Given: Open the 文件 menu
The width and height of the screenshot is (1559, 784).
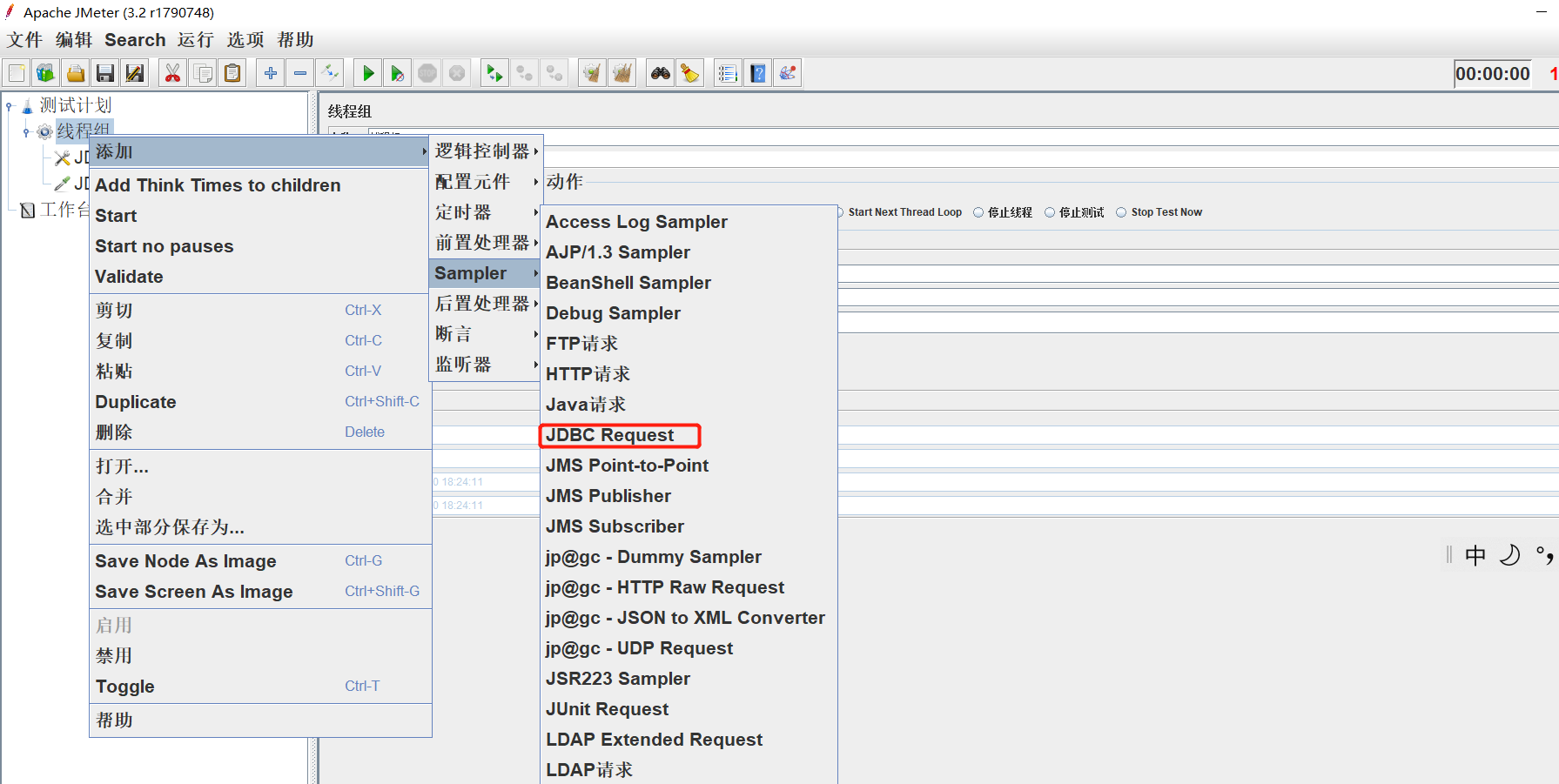Looking at the screenshot, I should (x=25, y=40).
